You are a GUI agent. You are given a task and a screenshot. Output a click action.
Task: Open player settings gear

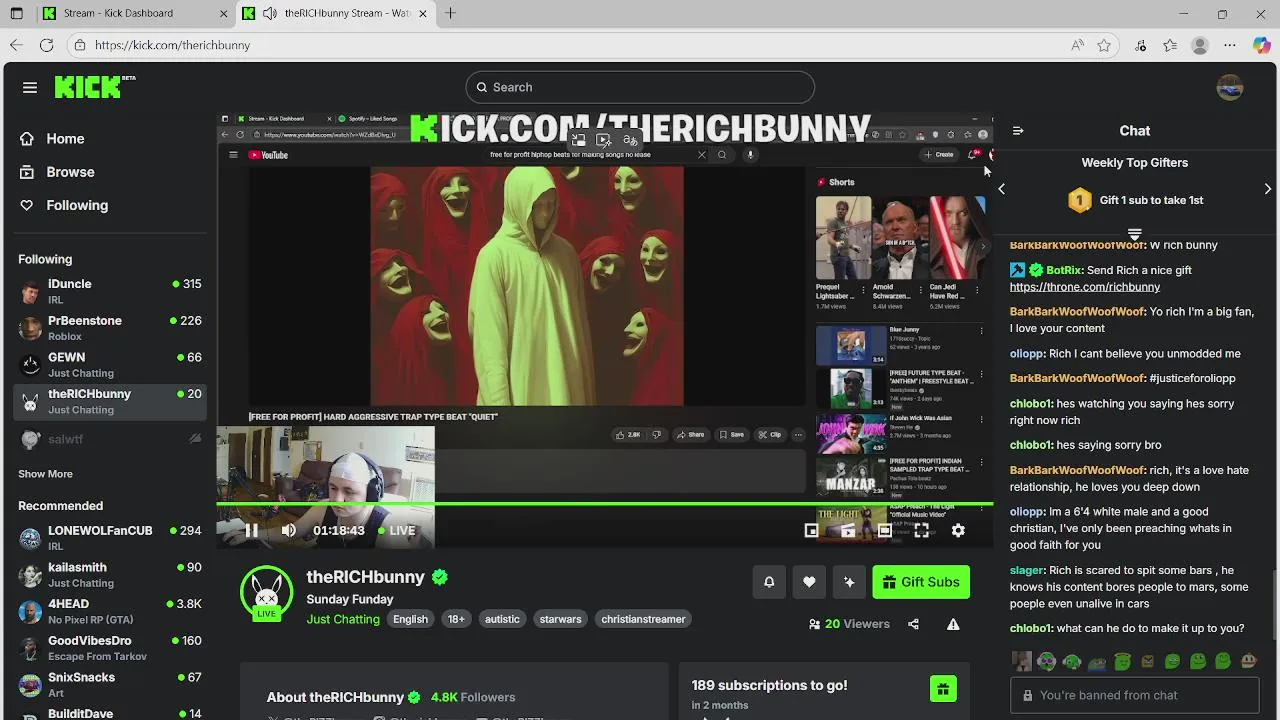[958, 531]
